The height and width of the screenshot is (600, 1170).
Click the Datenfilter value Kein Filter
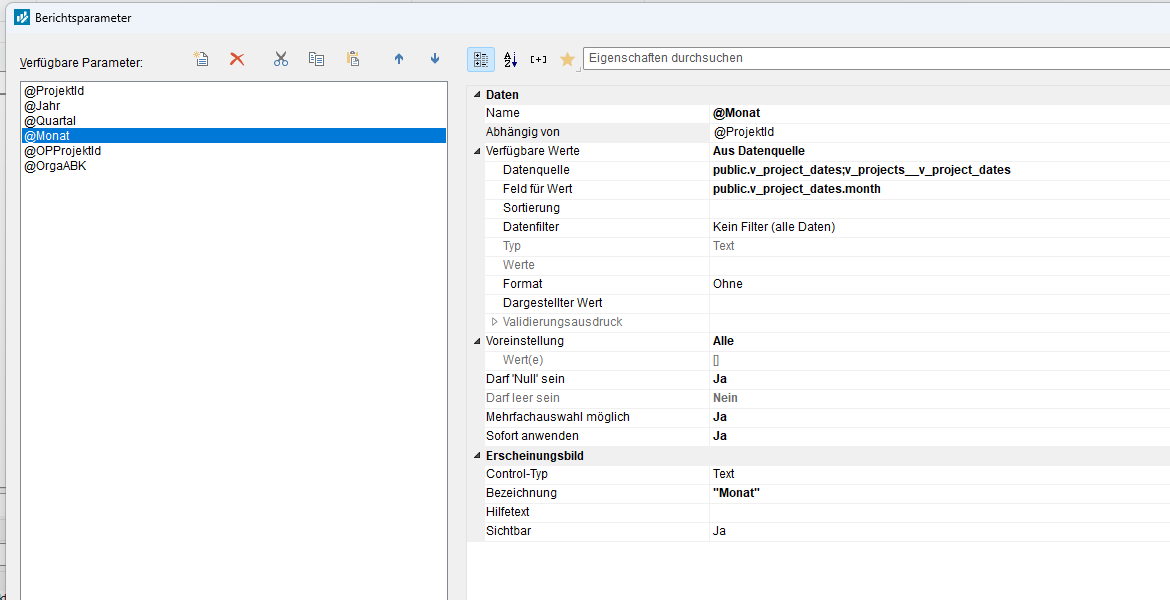[773, 227]
